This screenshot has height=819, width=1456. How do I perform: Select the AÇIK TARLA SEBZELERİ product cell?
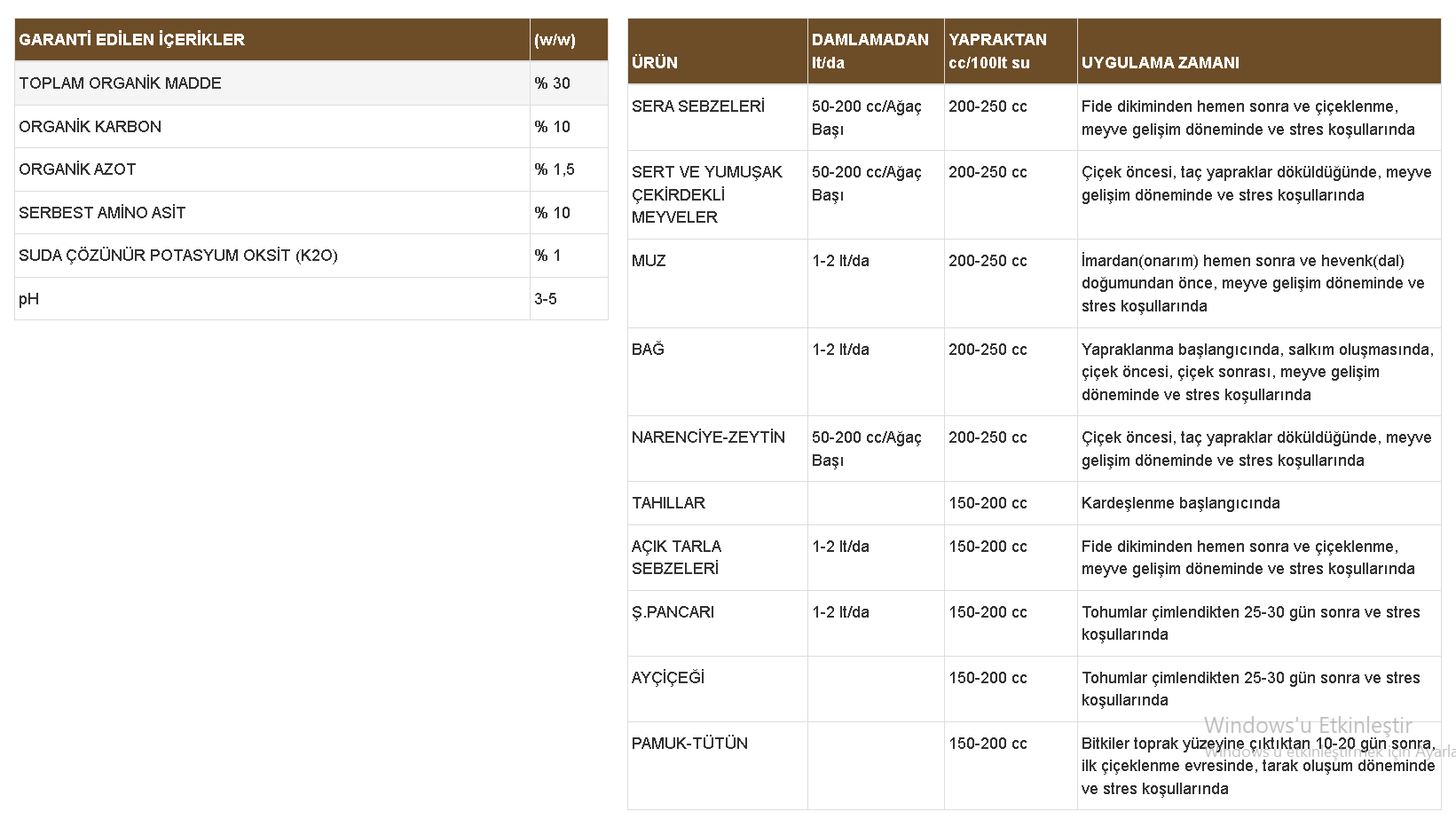coord(676,557)
